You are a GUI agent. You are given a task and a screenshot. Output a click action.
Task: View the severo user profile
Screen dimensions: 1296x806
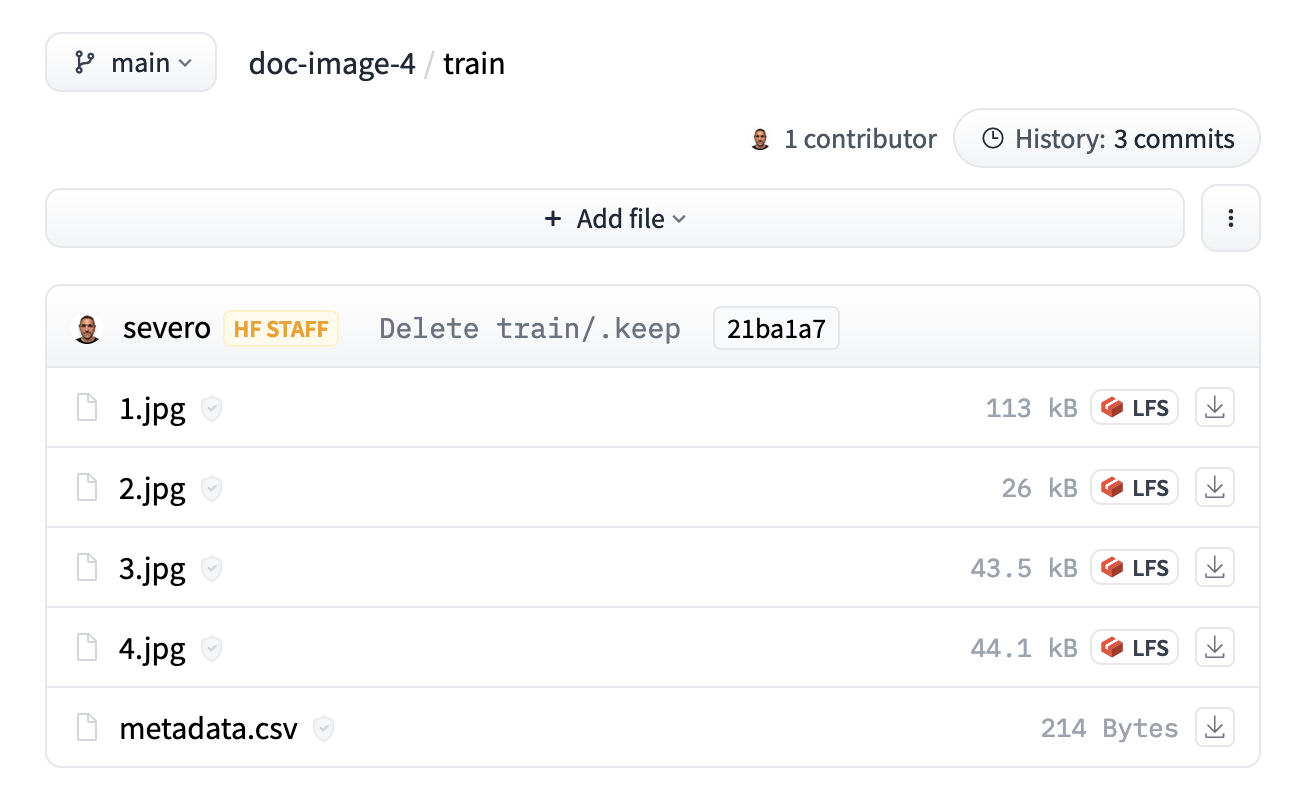[x=166, y=328]
